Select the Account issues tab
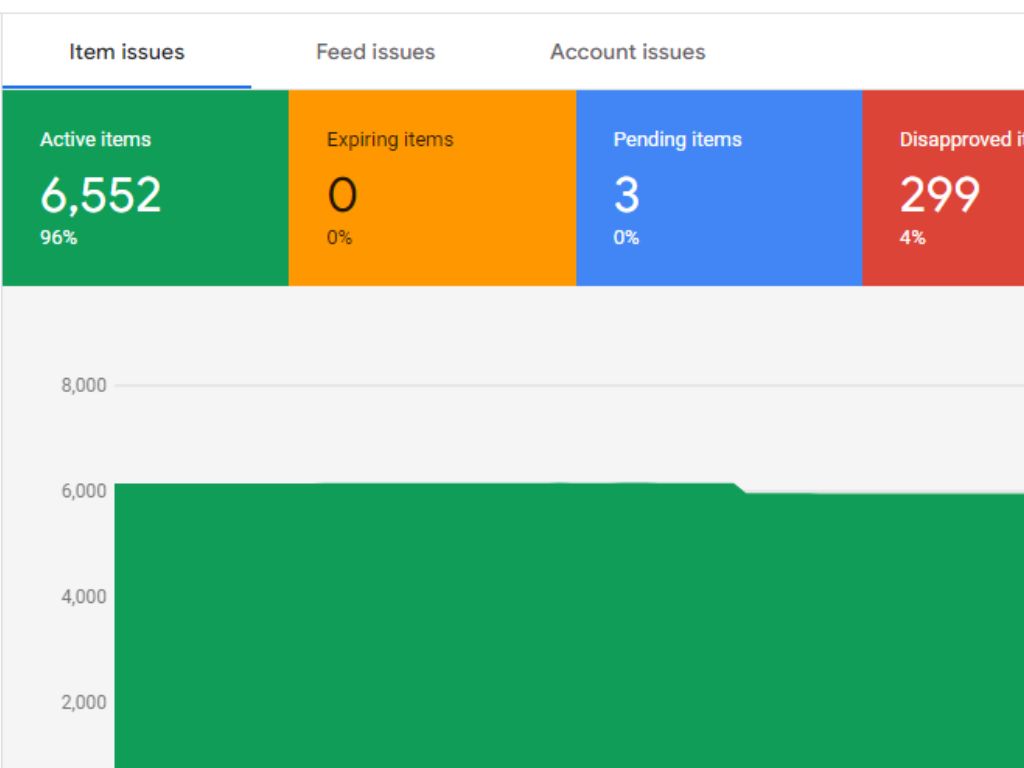Screen dimensions: 1024x768 click(x=627, y=52)
